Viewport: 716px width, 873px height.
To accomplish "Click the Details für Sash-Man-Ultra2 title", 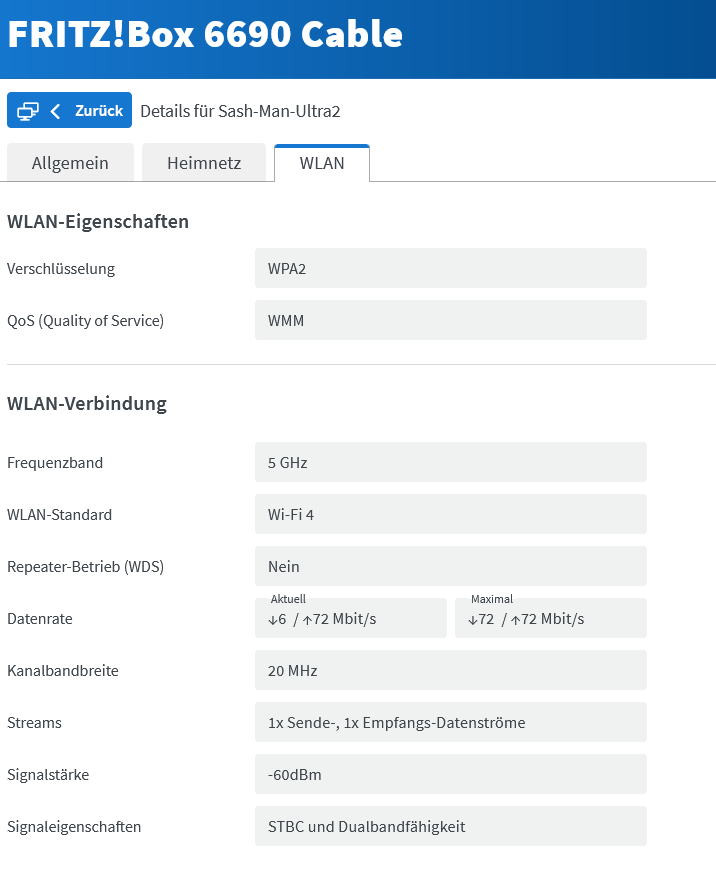I will [x=240, y=111].
